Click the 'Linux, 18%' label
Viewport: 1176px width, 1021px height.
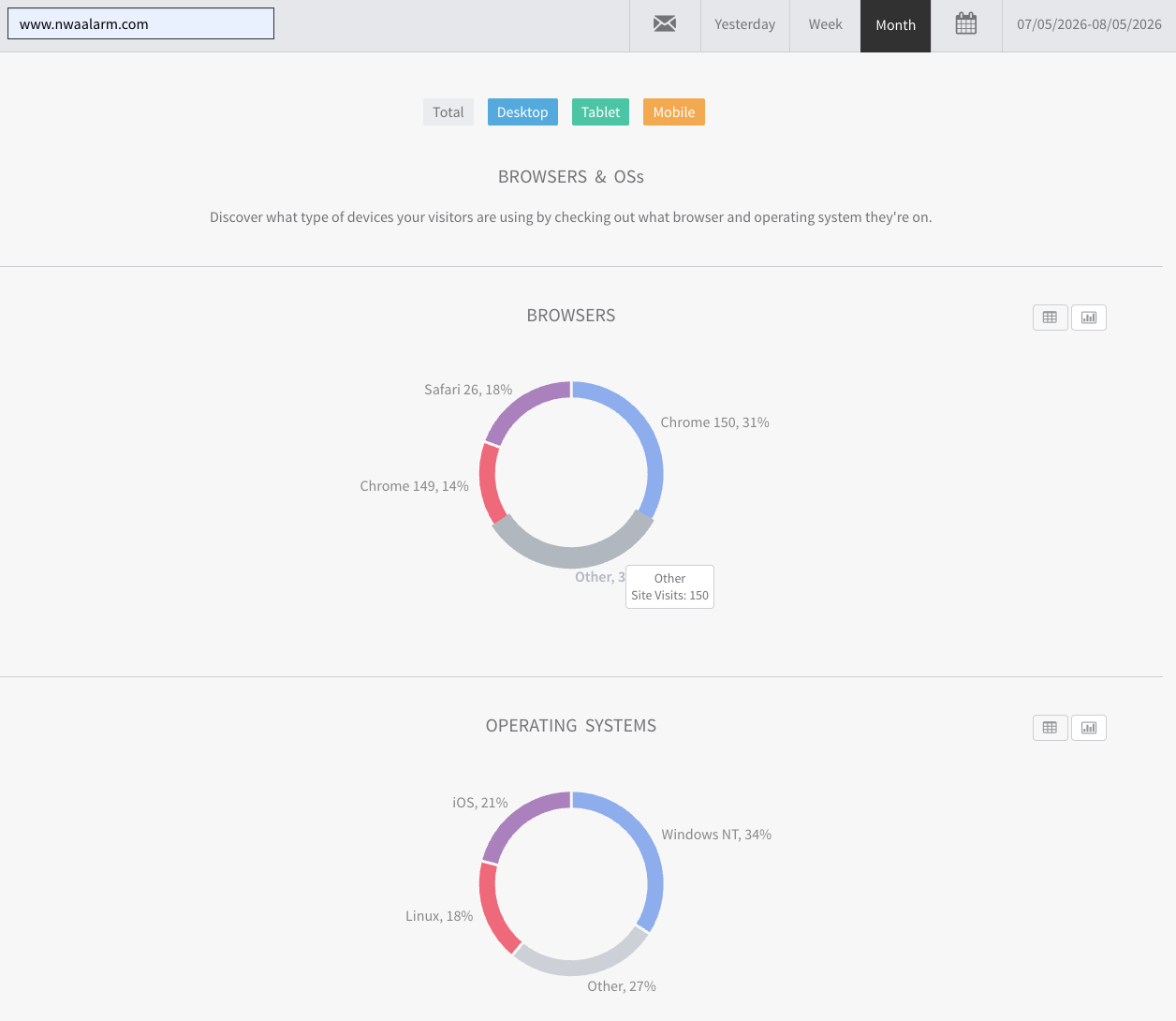pos(439,916)
